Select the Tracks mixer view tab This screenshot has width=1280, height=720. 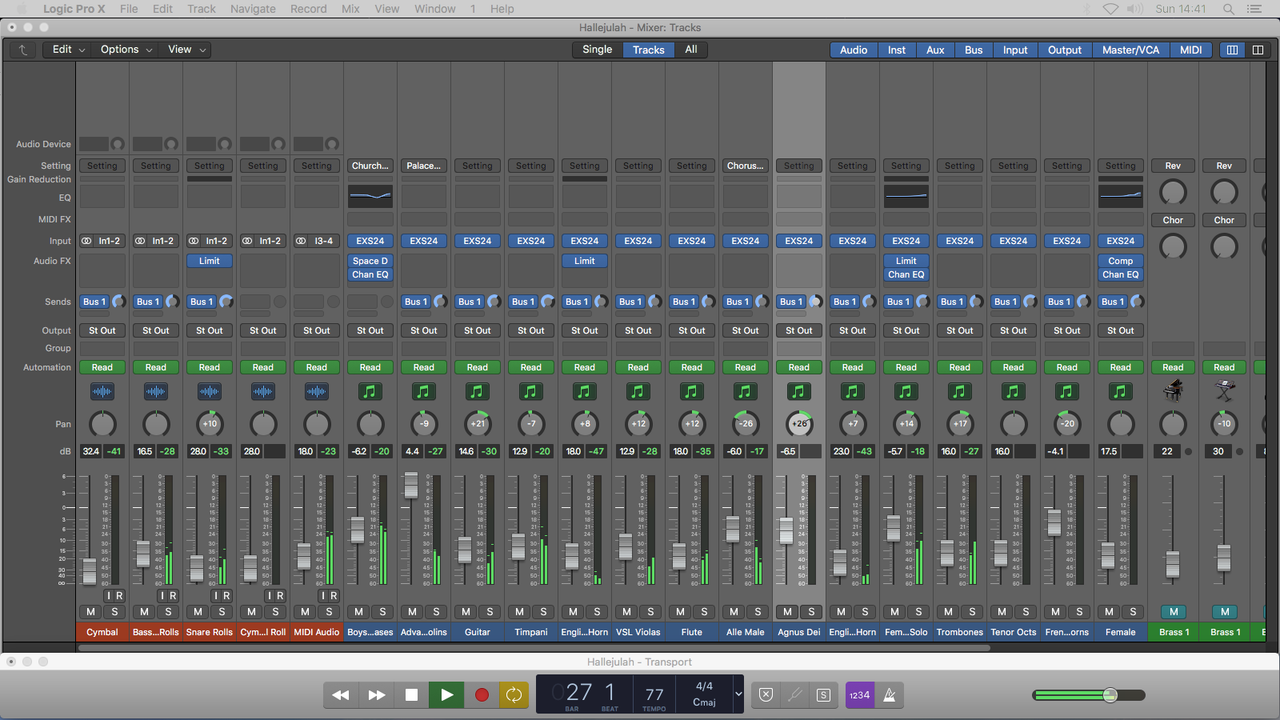click(x=648, y=49)
